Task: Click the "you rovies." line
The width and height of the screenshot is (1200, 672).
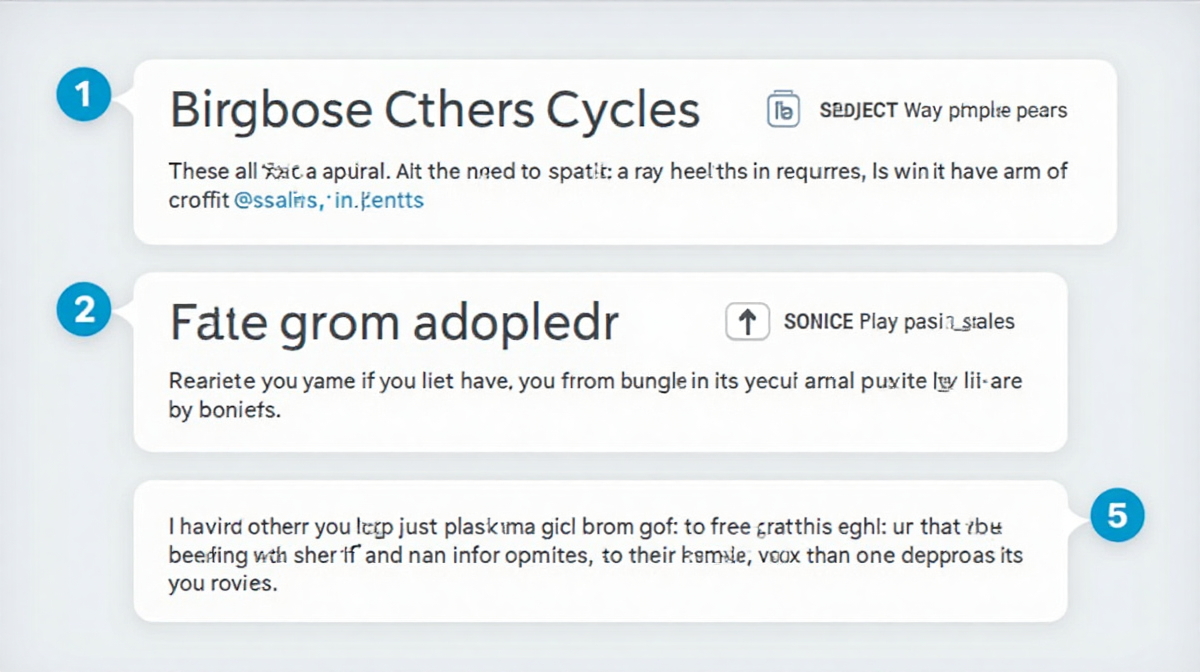Action: (221, 583)
